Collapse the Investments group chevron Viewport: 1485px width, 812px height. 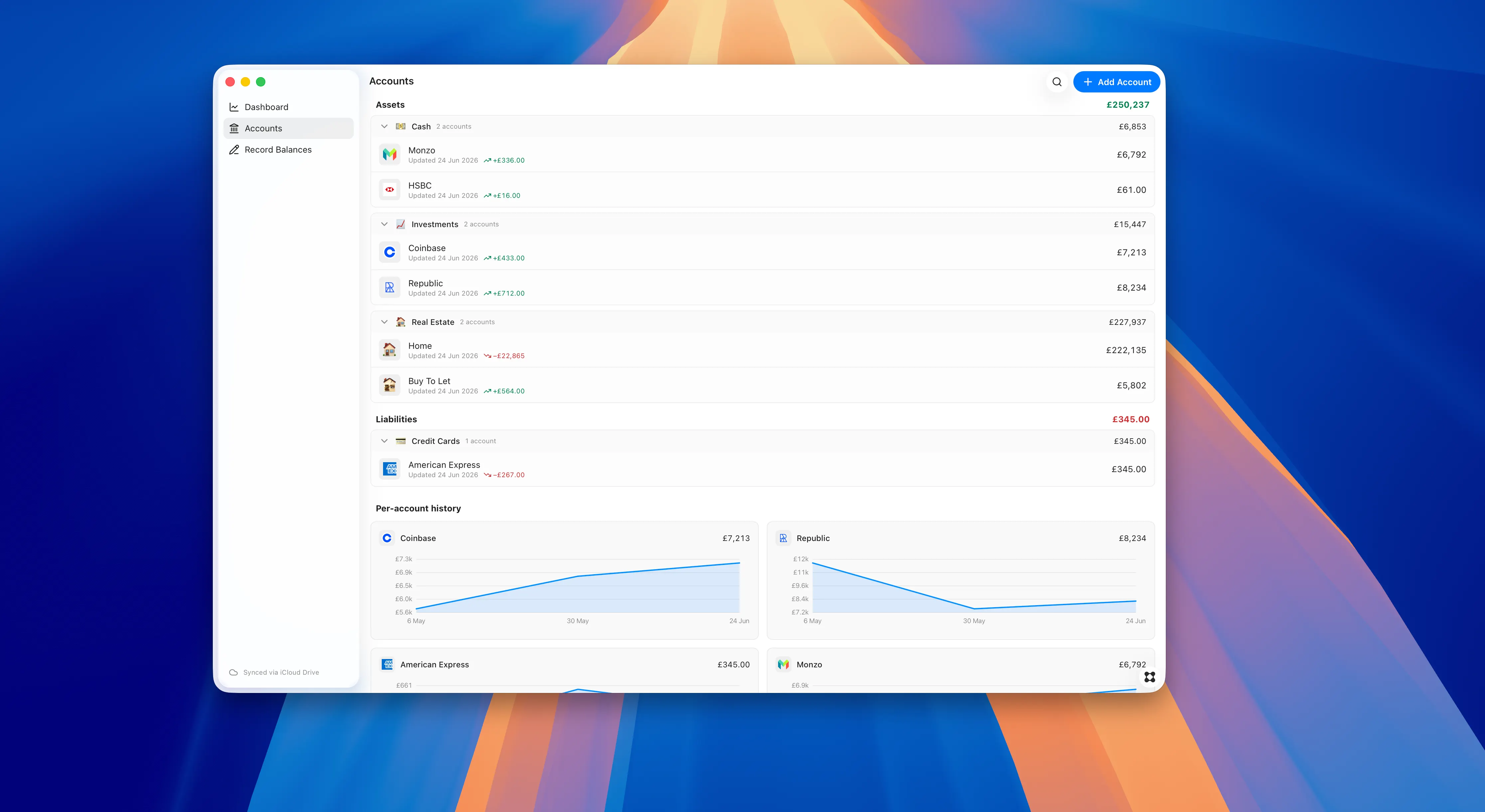pos(384,224)
